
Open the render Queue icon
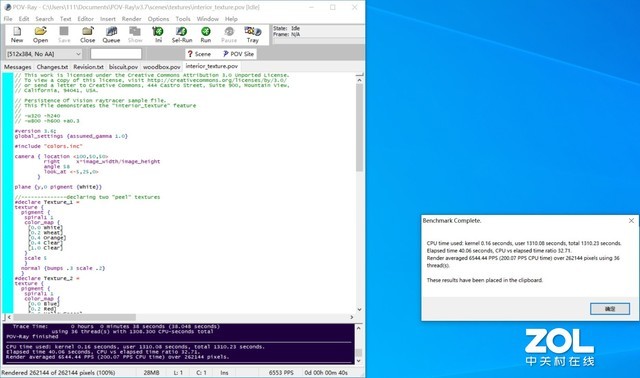111,35
